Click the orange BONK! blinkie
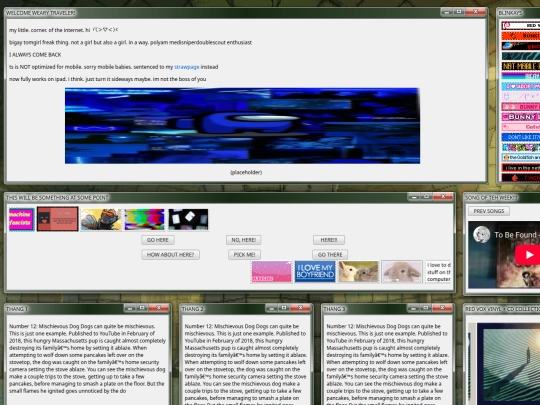 point(521,35)
